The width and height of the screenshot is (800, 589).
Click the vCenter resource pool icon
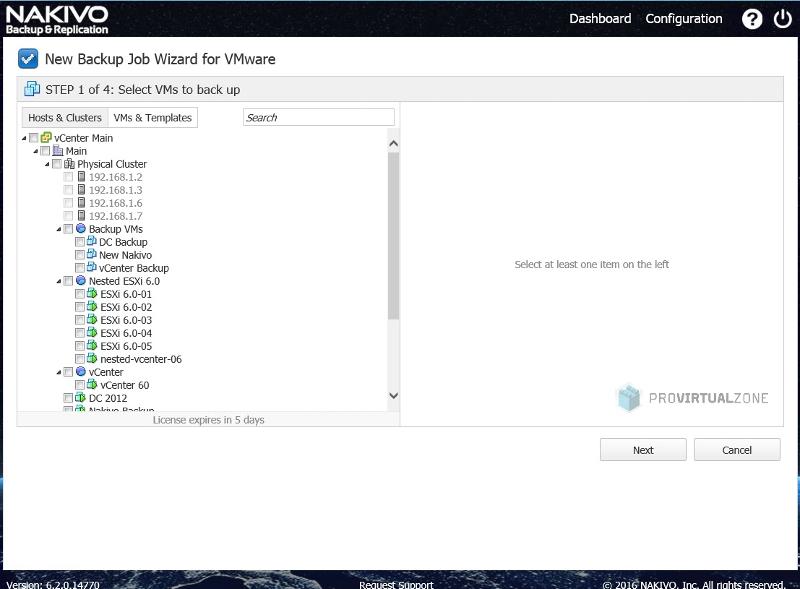coord(81,372)
